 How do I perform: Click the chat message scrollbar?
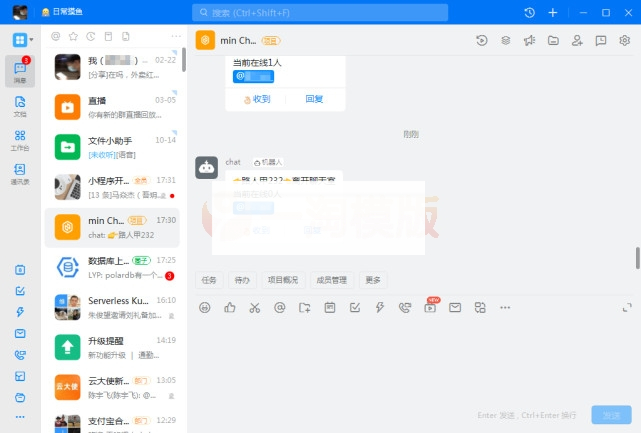click(637, 257)
